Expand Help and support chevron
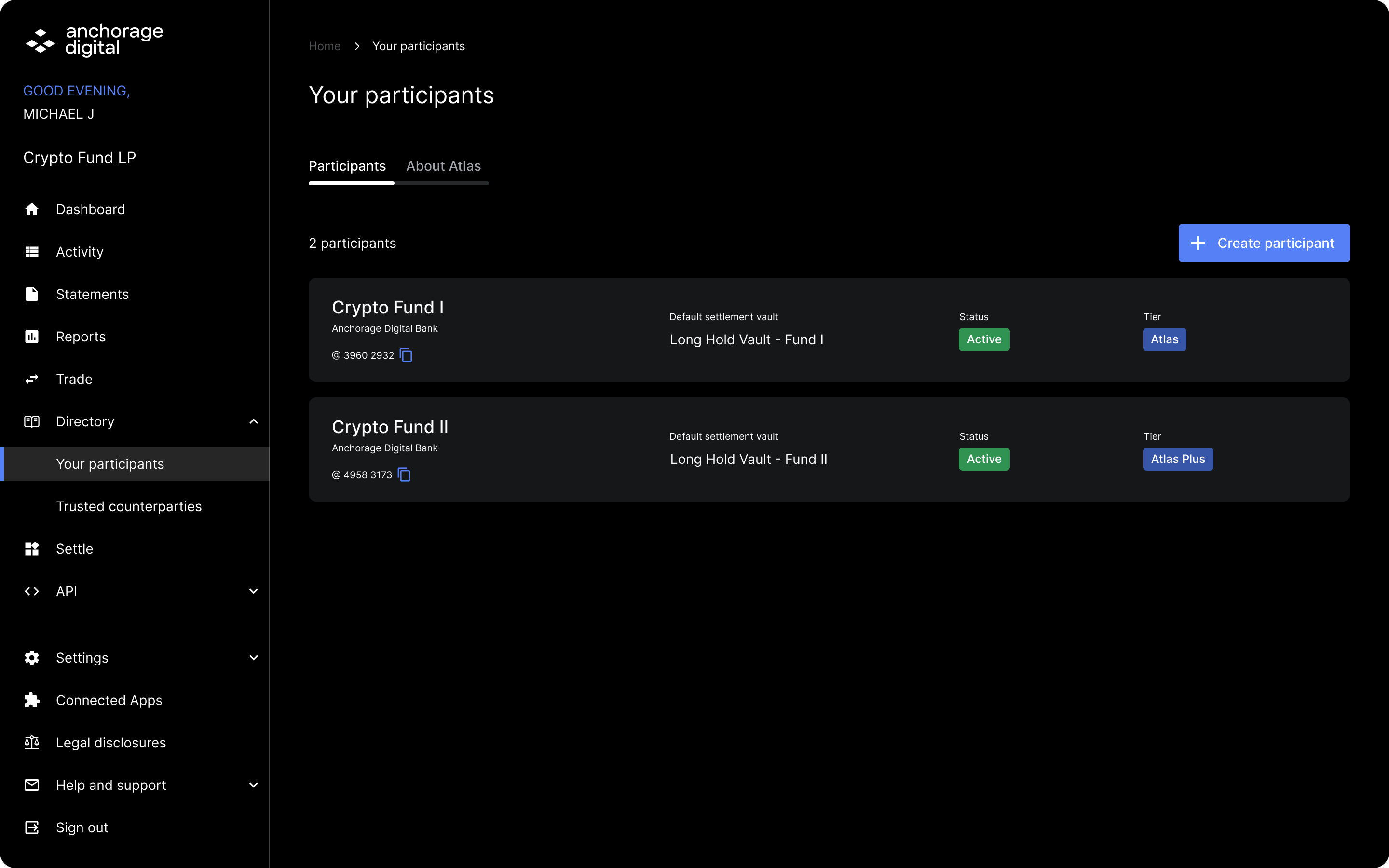Image resolution: width=1389 pixels, height=868 pixels. pos(254,786)
